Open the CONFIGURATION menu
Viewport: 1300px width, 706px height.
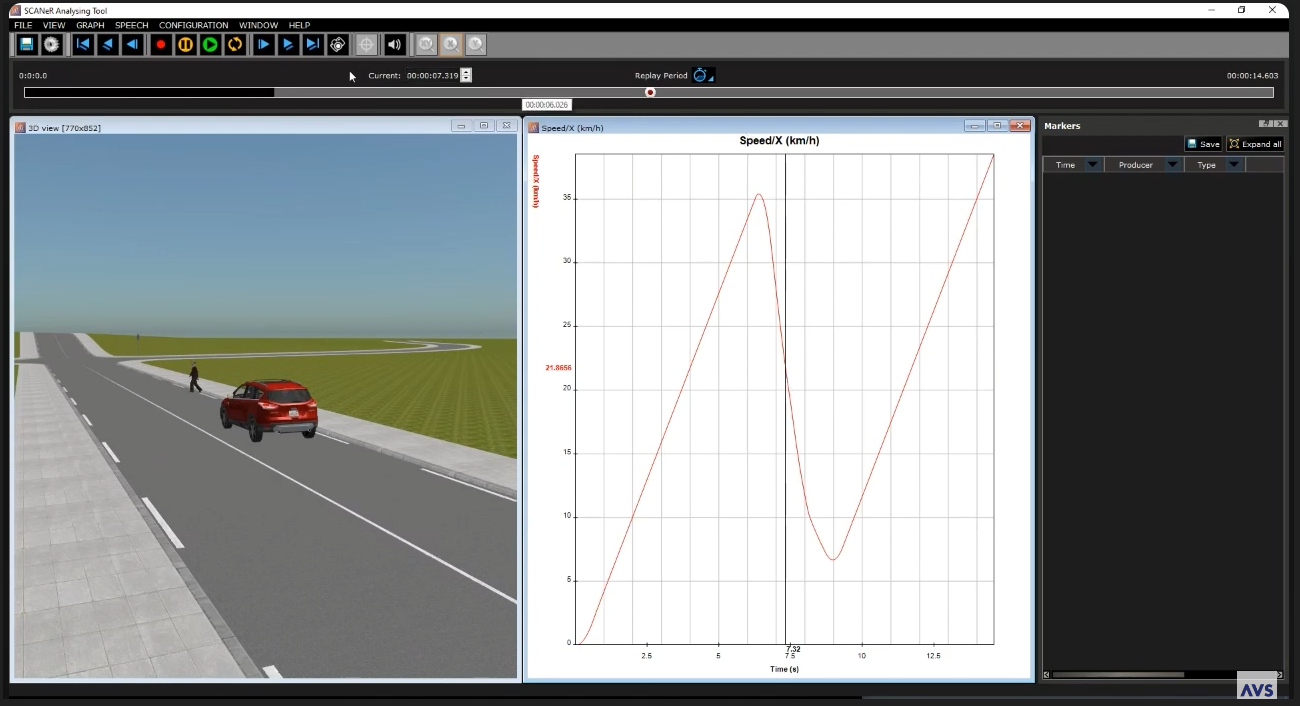click(x=193, y=25)
